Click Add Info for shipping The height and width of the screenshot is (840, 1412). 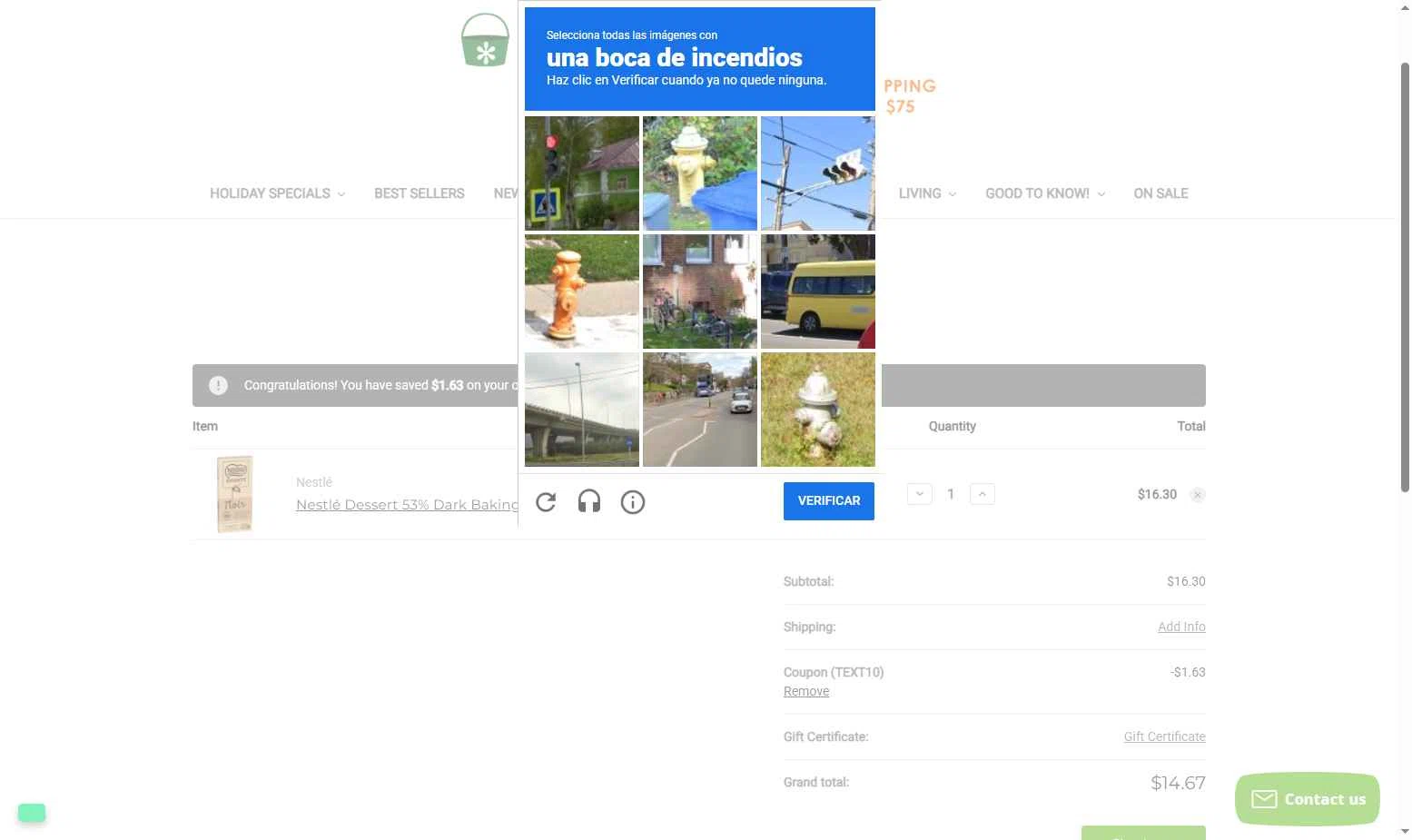[1181, 627]
